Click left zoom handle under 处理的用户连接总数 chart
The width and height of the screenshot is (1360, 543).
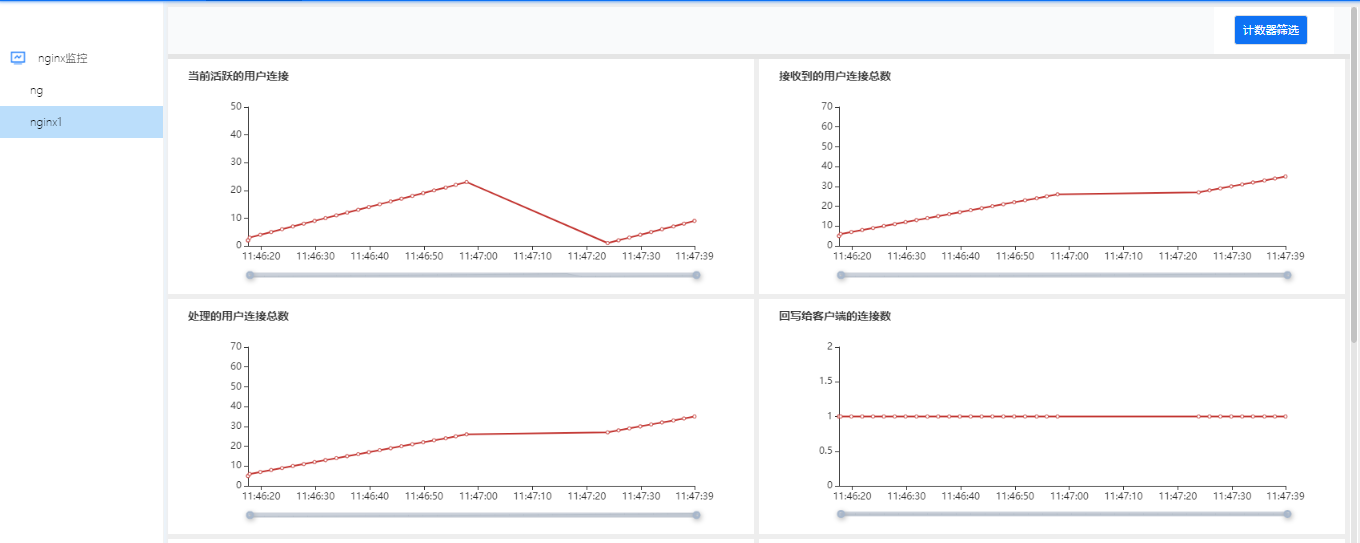tap(250, 515)
